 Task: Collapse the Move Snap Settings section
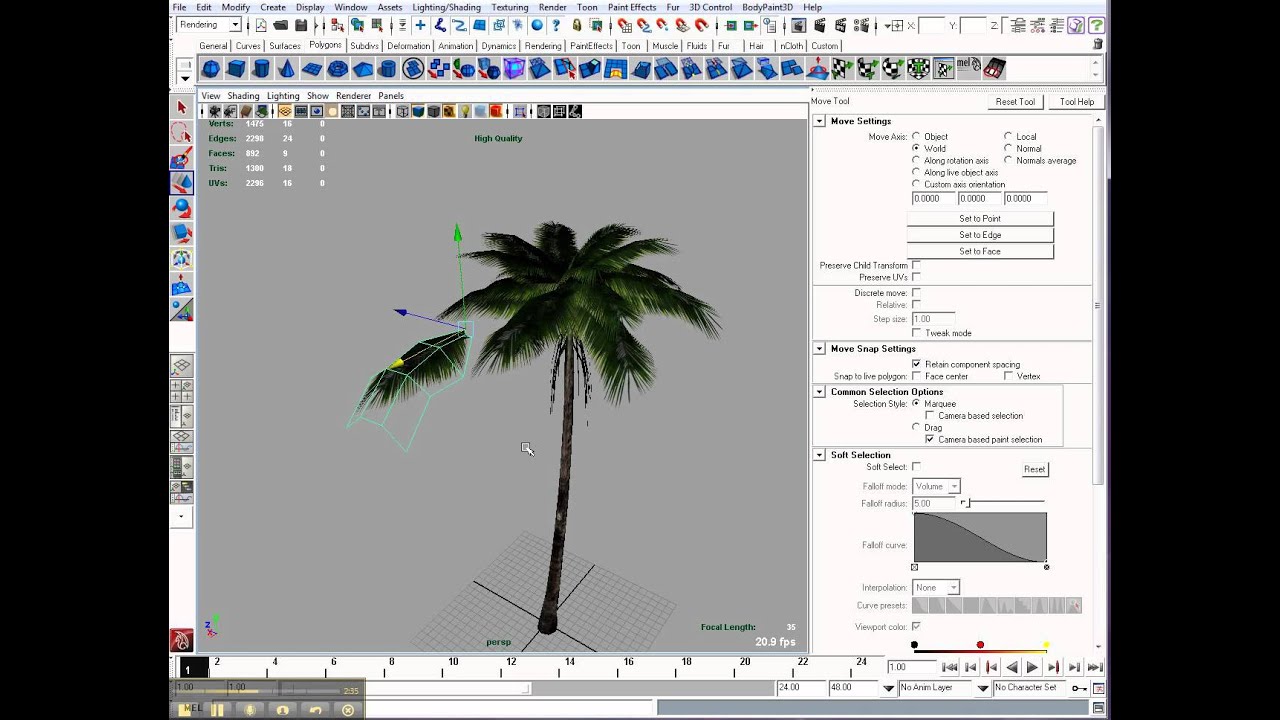[x=819, y=349]
